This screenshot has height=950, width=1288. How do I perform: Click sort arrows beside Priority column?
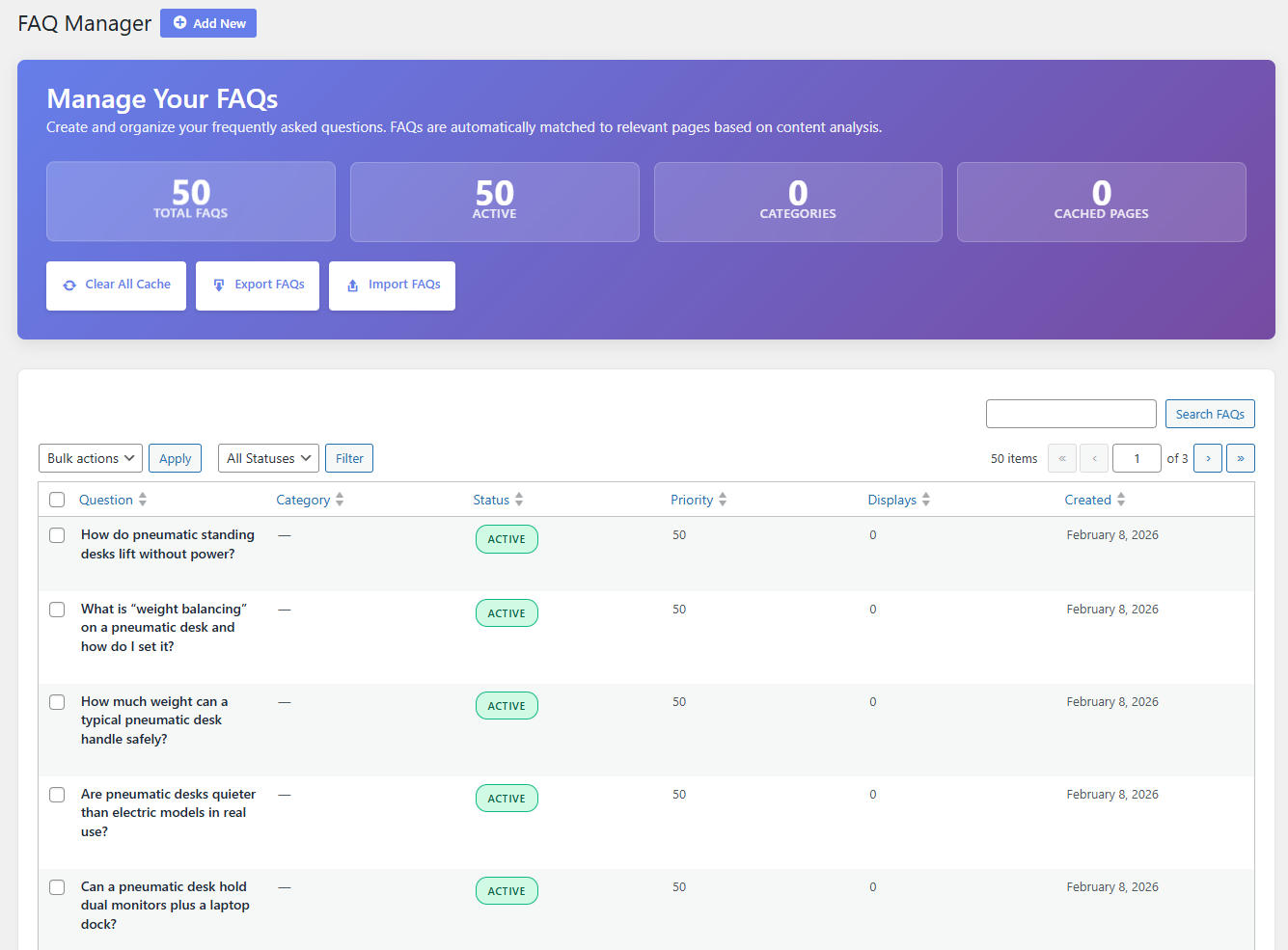(723, 500)
